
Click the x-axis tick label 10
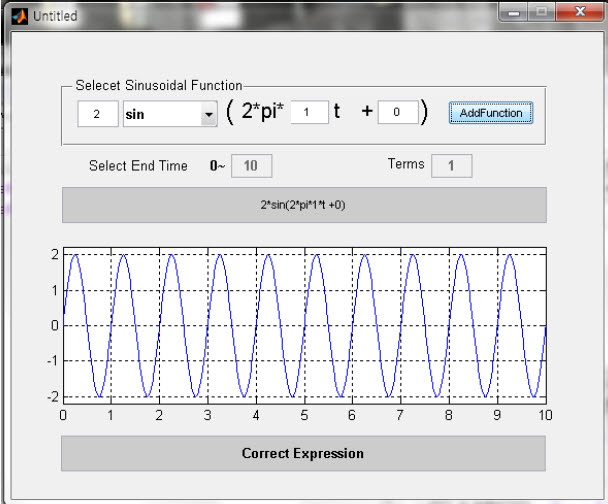545,416
